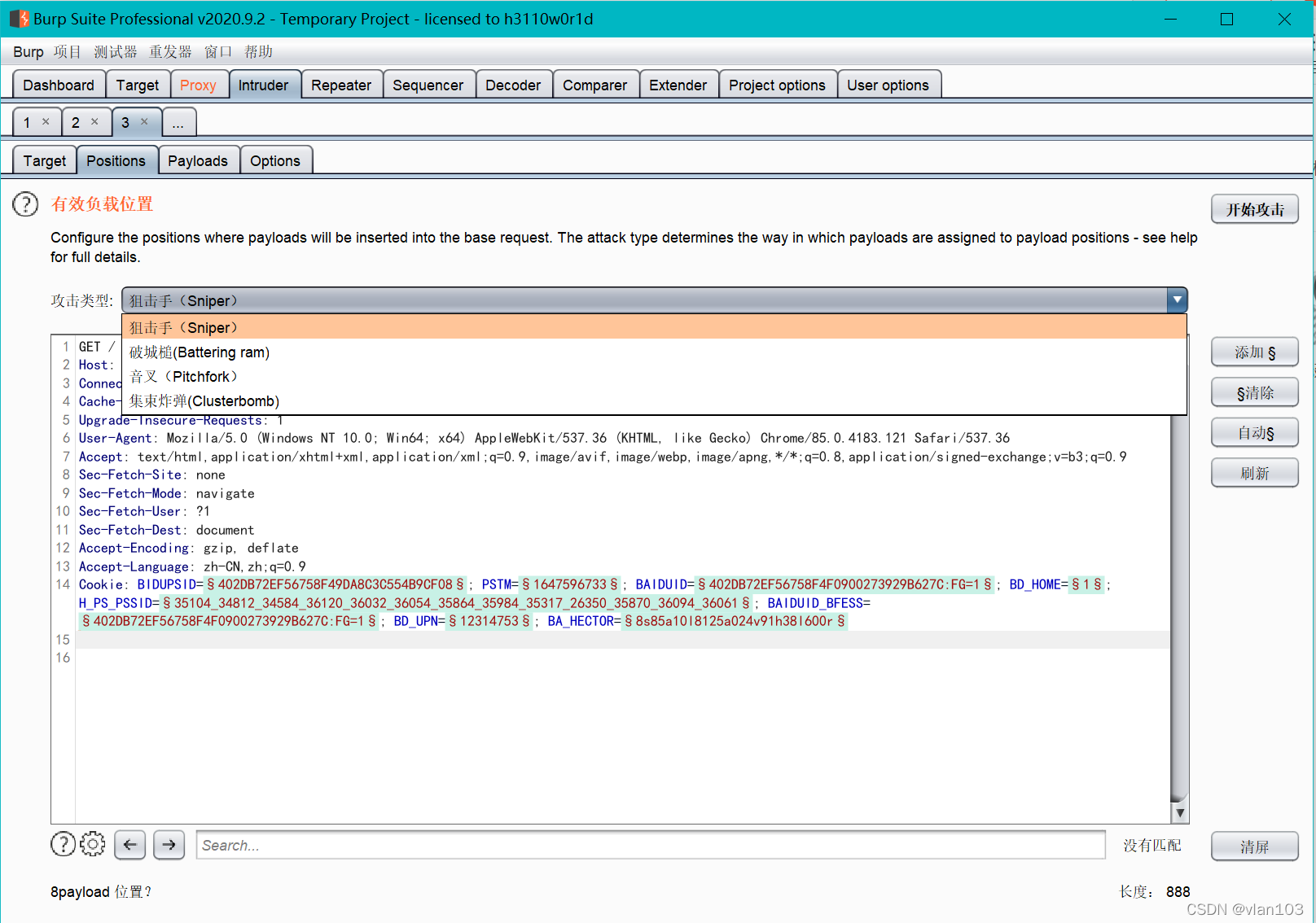Screen dimensions: 1316x923
Task: Click the 自动§ button
Action: click(1255, 433)
